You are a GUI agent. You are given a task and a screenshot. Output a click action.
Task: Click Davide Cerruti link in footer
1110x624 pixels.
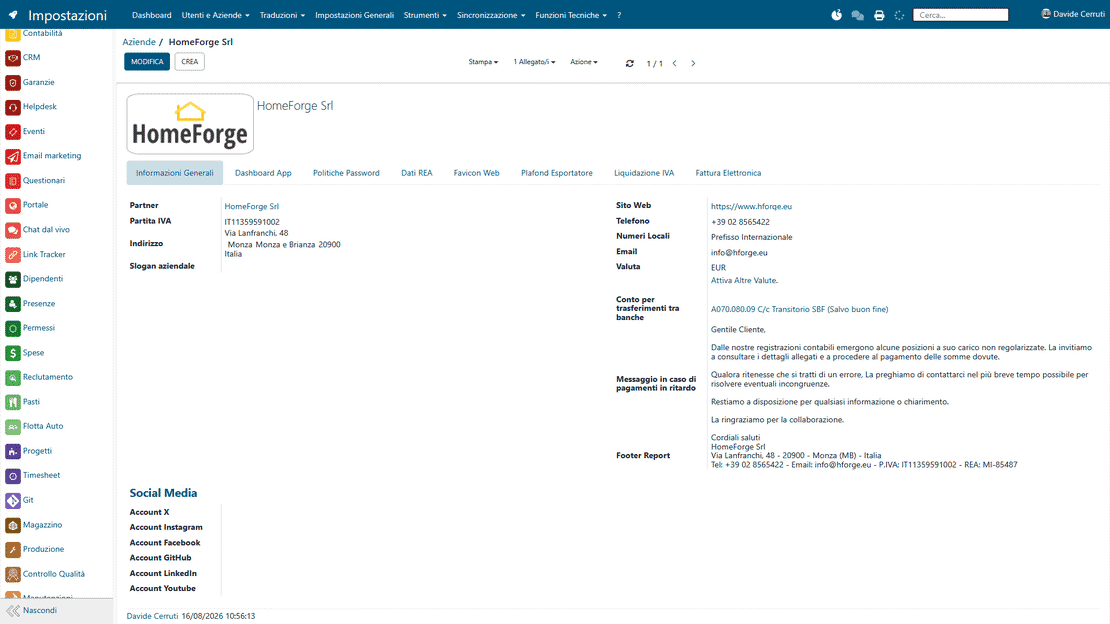152,616
